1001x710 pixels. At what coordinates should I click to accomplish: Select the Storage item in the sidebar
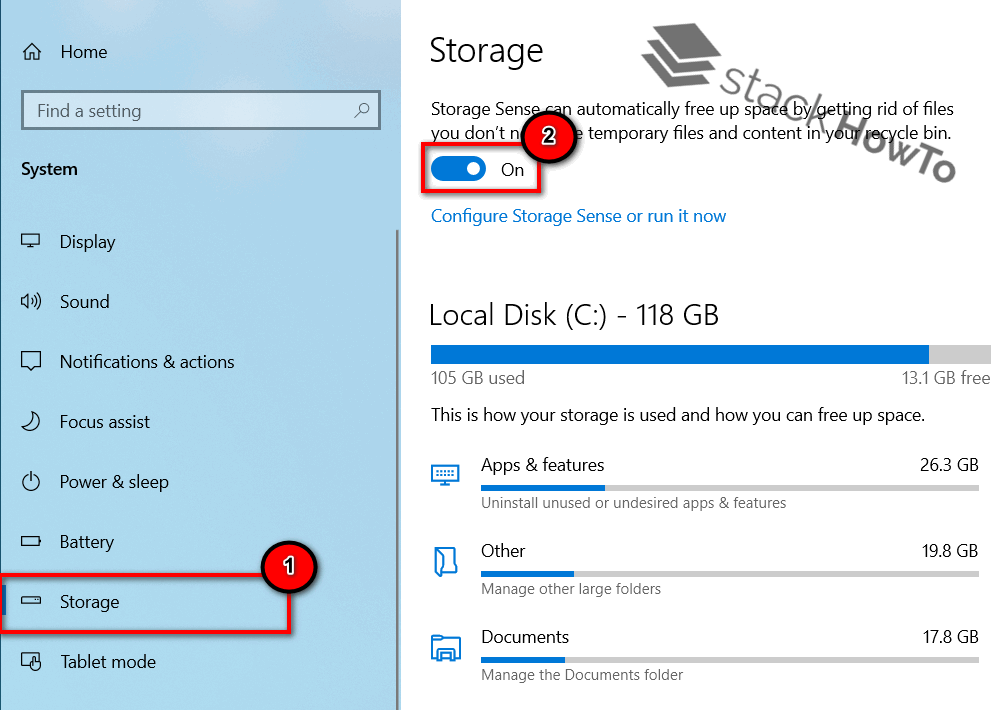(90, 602)
